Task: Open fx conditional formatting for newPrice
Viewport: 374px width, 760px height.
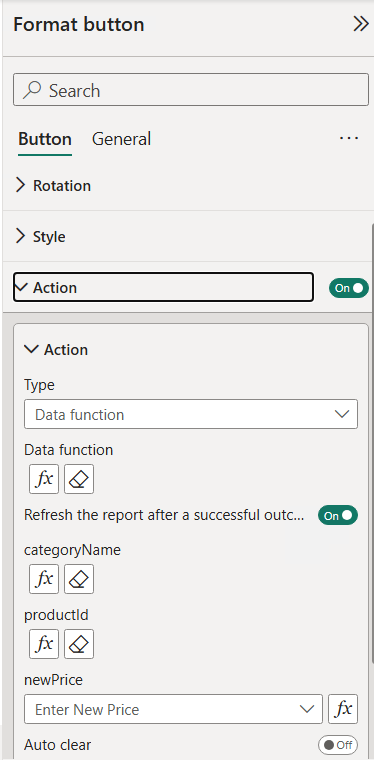Action: click(x=343, y=709)
